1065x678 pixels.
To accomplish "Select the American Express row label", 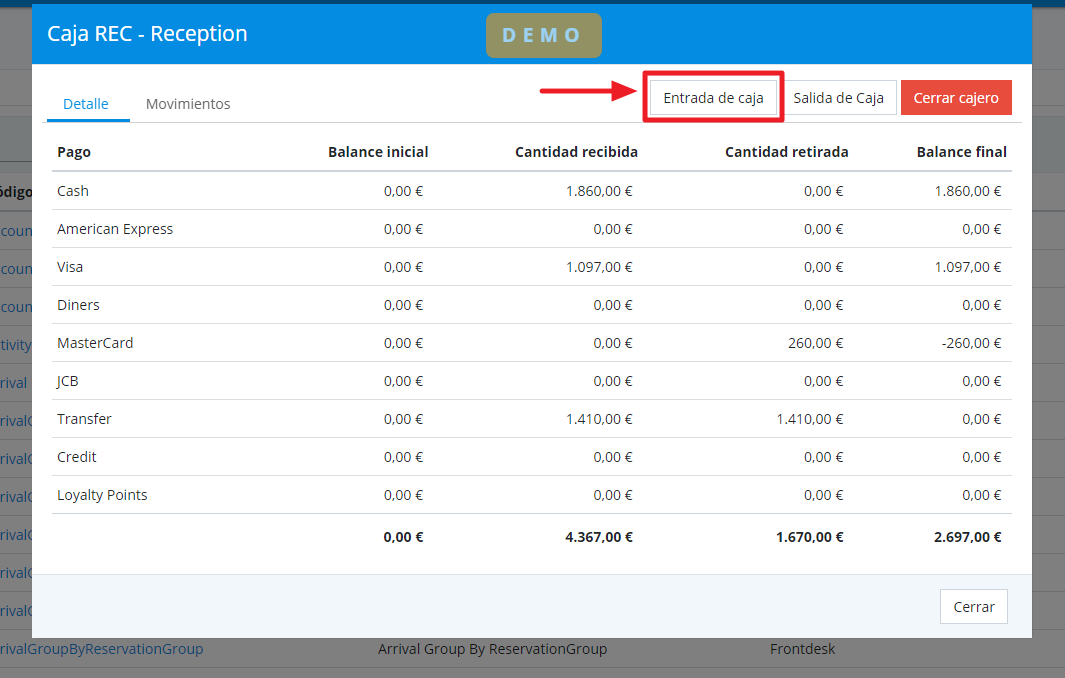I will (x=115, y=229).
